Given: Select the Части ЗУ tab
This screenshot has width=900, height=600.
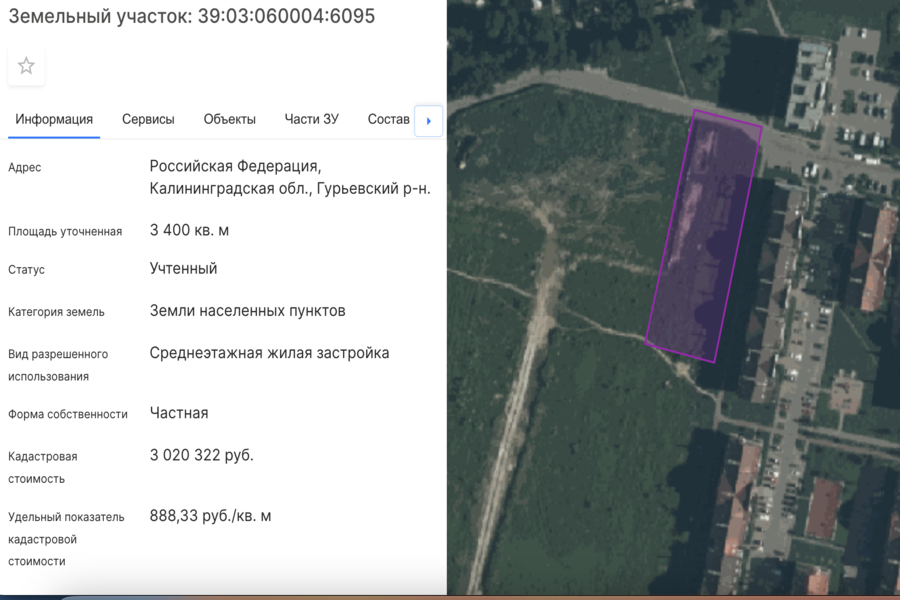Looking at the screenshot, I should (x=310, y=118).
